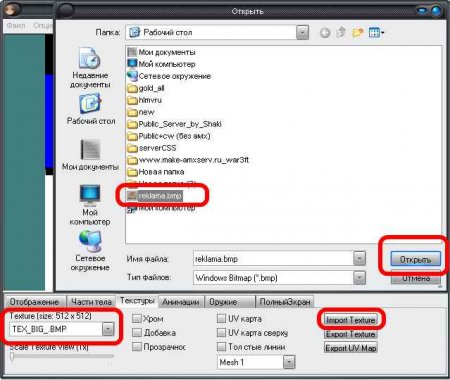Screen dimensions: 450x380
Task: Select the gold_all folder
Action: pyautogui.click(x=146, y=88)
